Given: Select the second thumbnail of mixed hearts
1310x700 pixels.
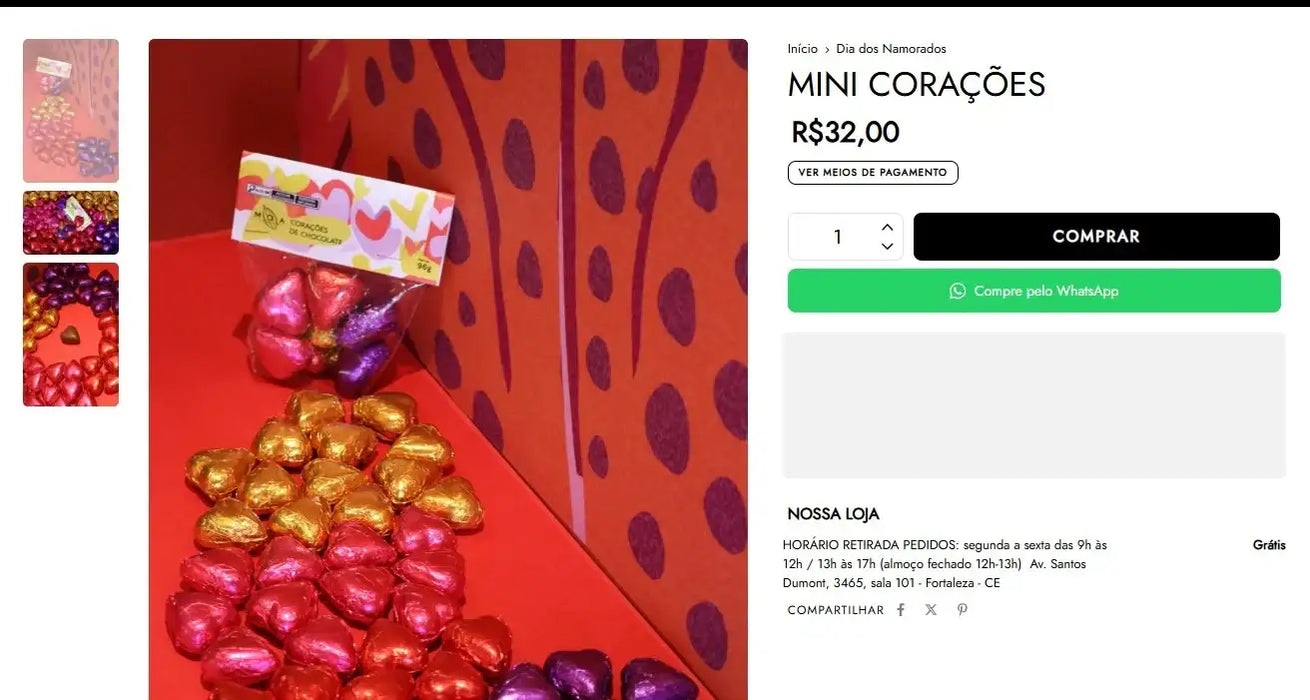Looking at the screenshot, I should click(71, 222).
